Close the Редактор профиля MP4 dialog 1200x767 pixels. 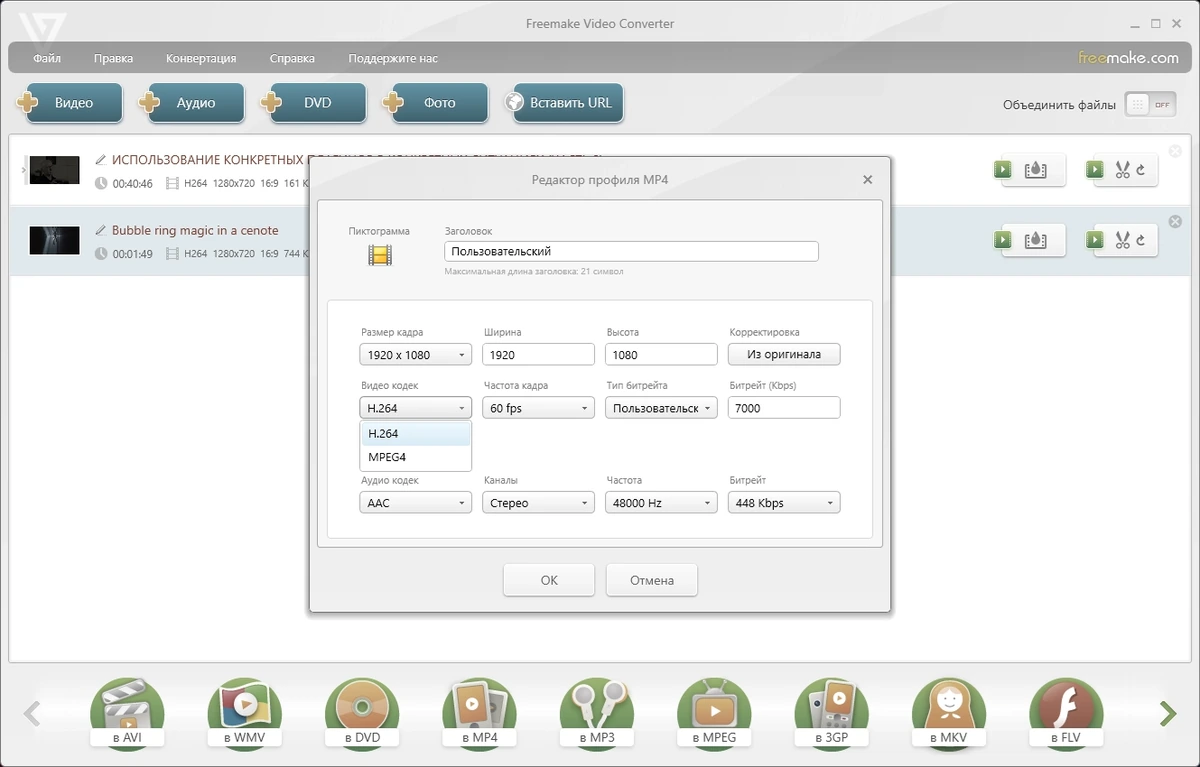(x=867, y=180)
